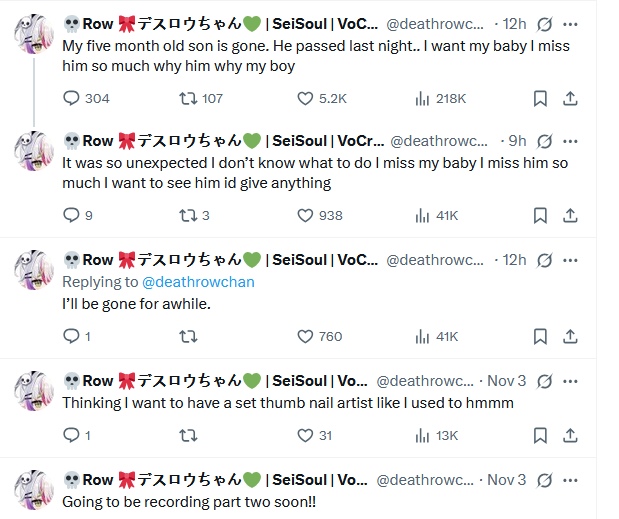Click the @deathrowchan reply mention link
Viewport: 619px width, 519px height.
[200, 282]
